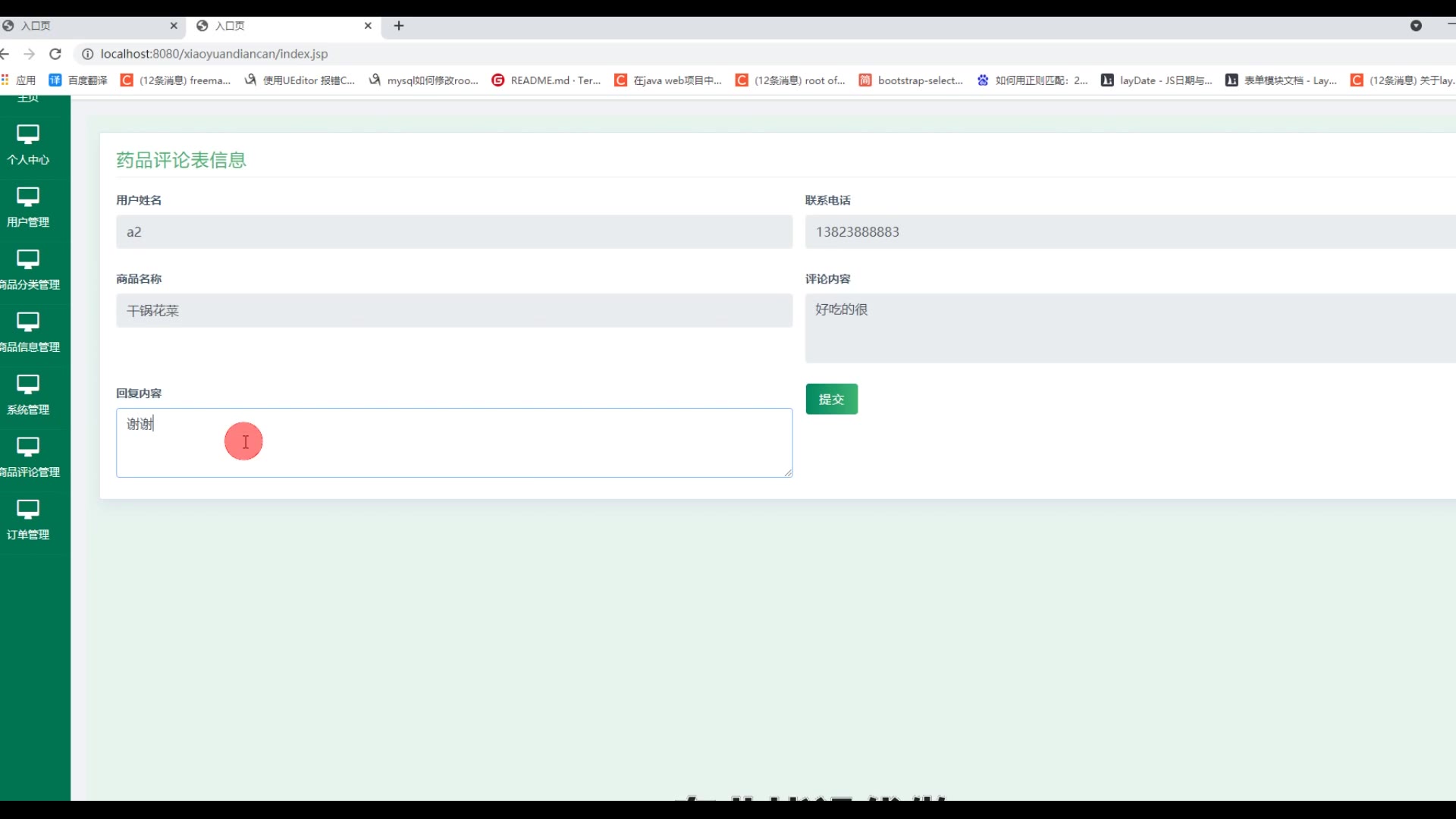
Task: Click the 评论内容 label
Action: click(x=828, y=279)
